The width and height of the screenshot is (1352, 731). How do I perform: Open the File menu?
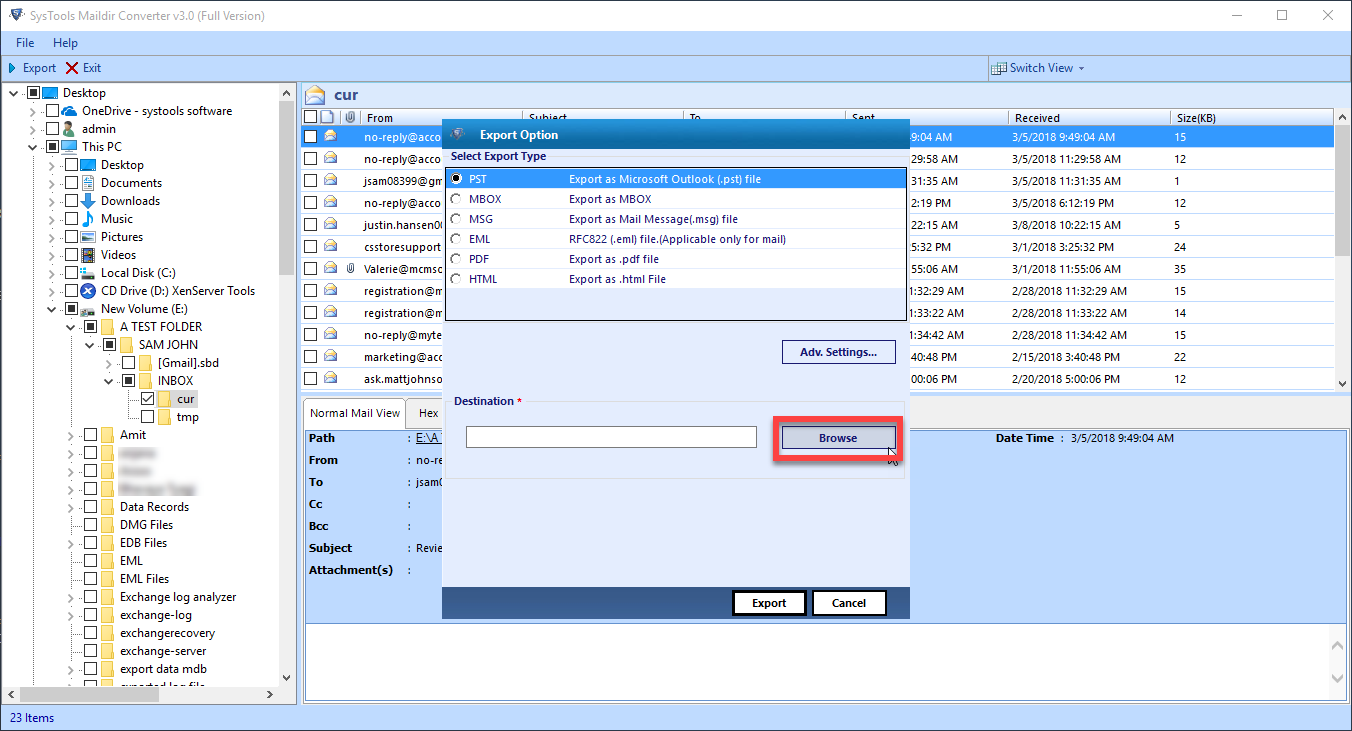pyautogui.click(x=25, y=43)
